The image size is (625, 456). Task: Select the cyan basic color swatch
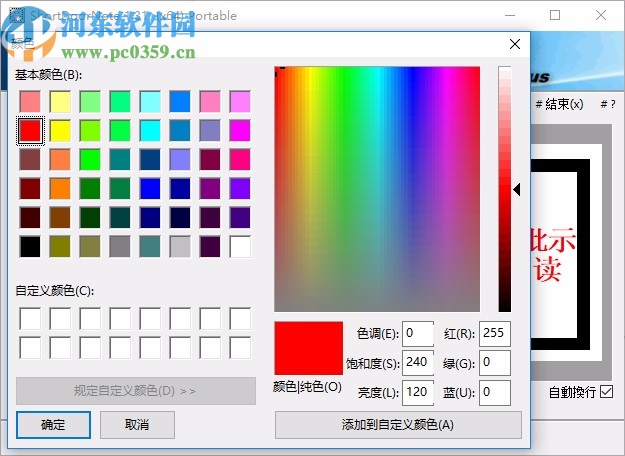click(150, 130)
